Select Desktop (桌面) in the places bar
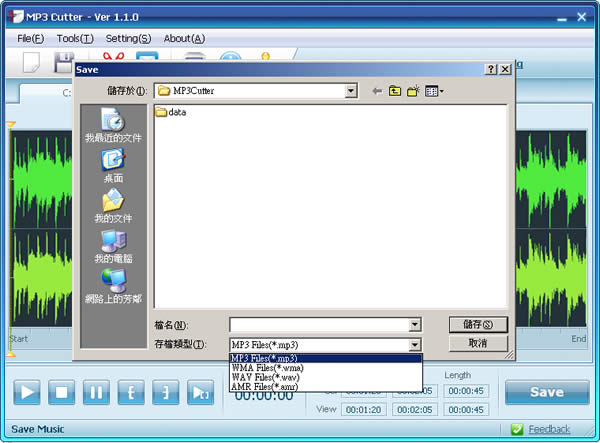Screen dimensions: 600x443 [113, 166]
